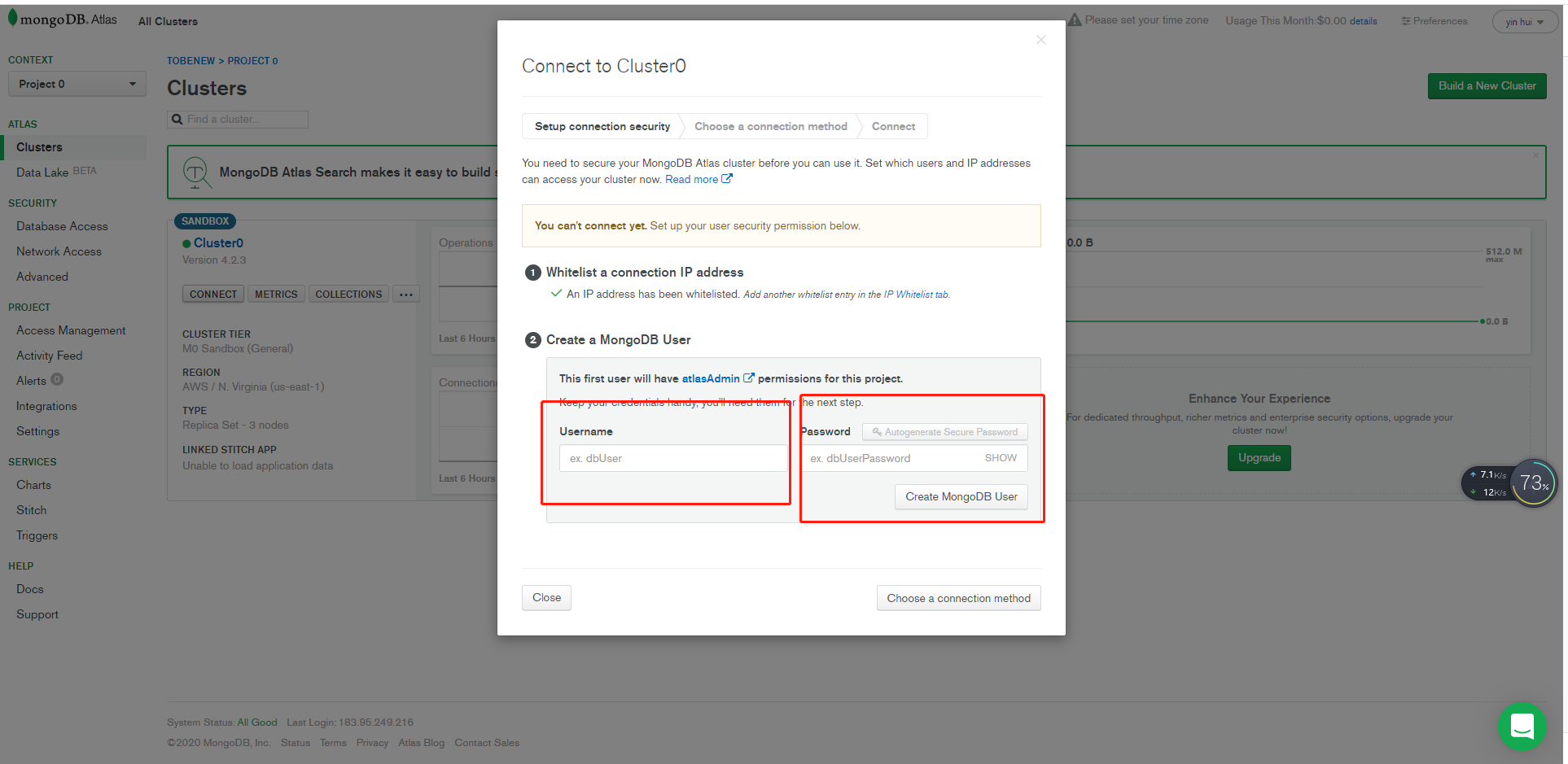Viewport: 1568px width, 764px height.
Task: Click the cluster search magnifier icon
Action: [177, 120]
